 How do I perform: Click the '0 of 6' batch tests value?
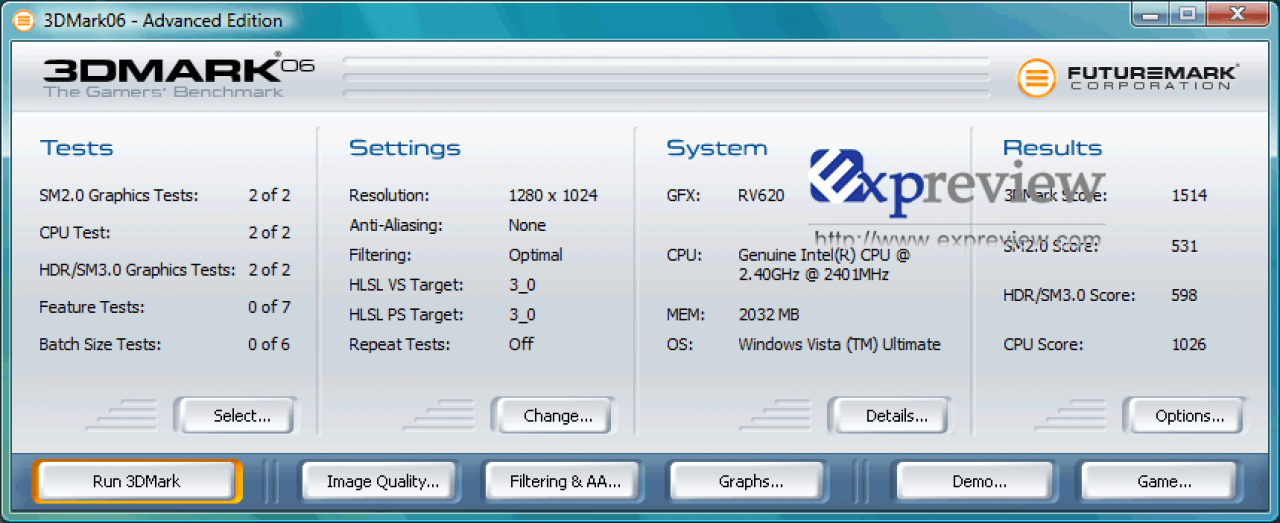(x=269, y=344)
